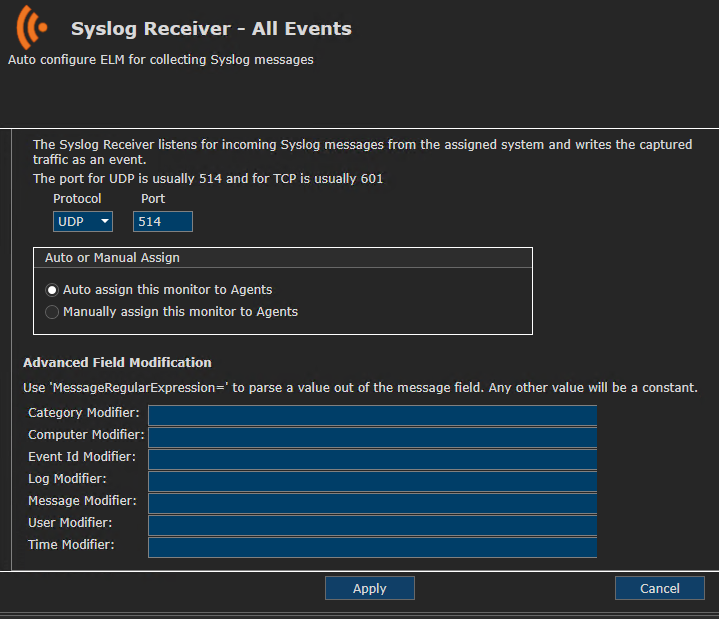Click 'Auto configure ELM for collecting Syslog messages' text
This screenshot has height=619, width=719.
click(161, 60)
